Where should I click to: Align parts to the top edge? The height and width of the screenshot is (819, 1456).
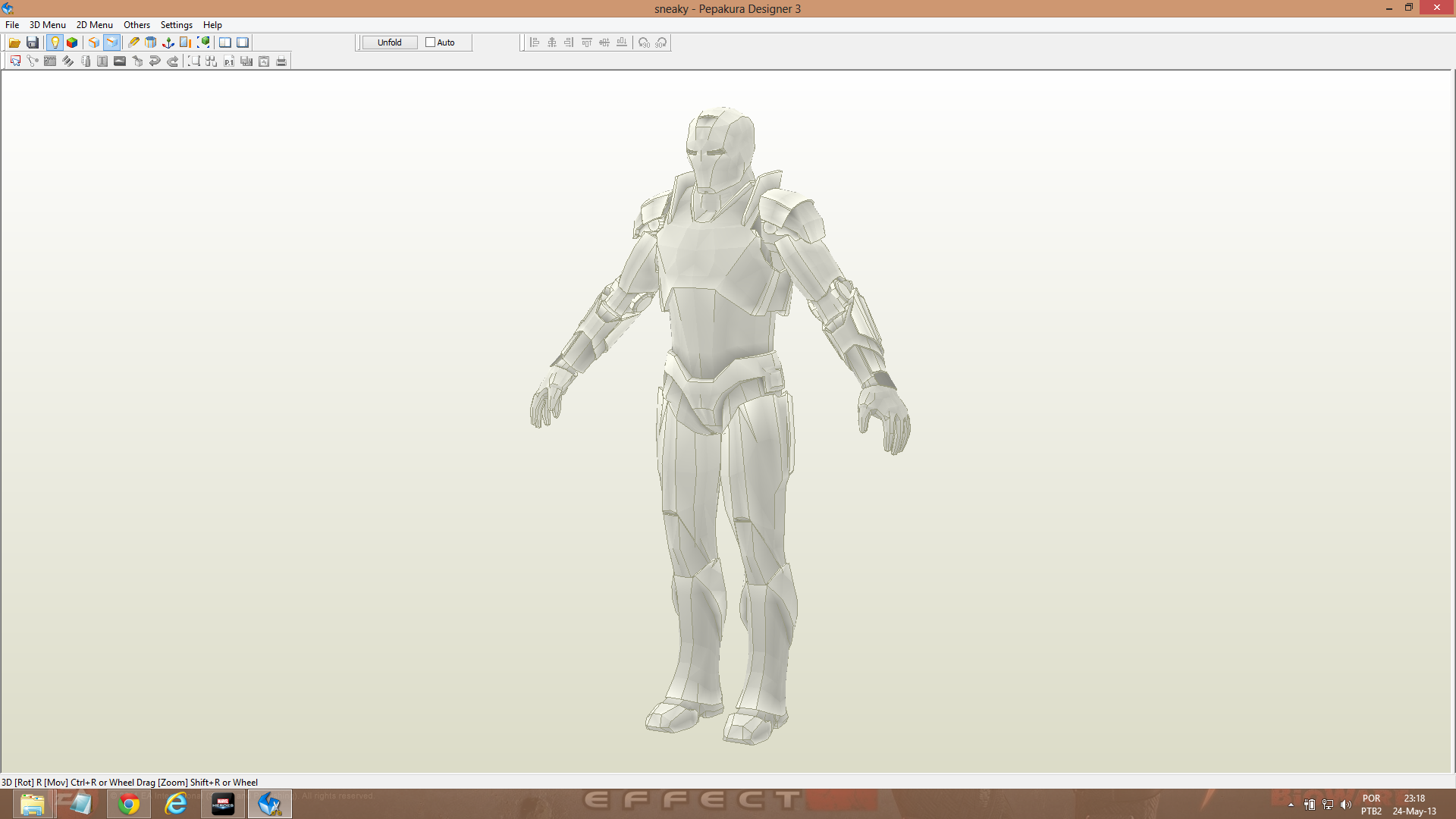coord(587,42)
